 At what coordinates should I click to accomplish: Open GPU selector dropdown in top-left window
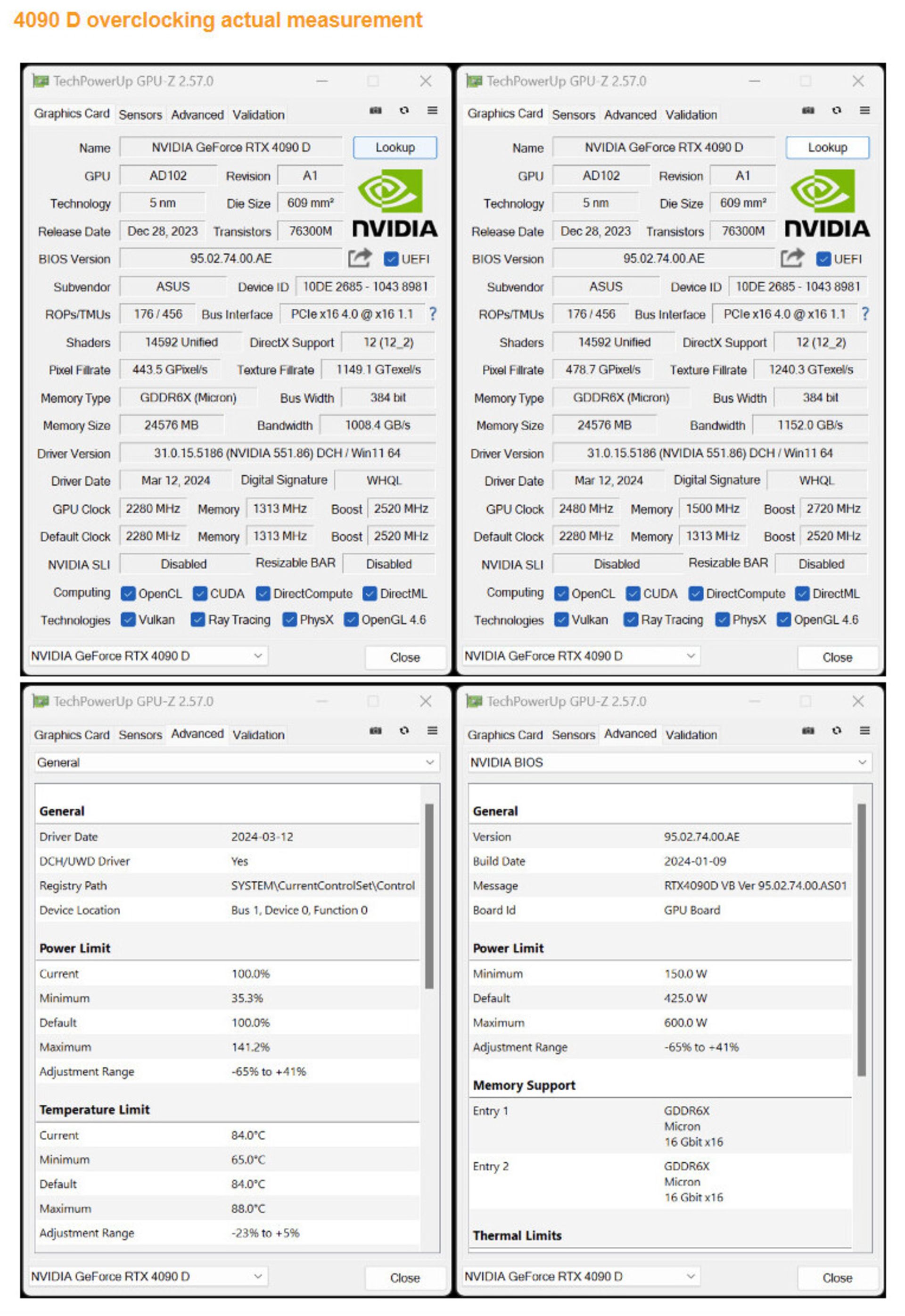pyautogui.click(x=148, y=656)
